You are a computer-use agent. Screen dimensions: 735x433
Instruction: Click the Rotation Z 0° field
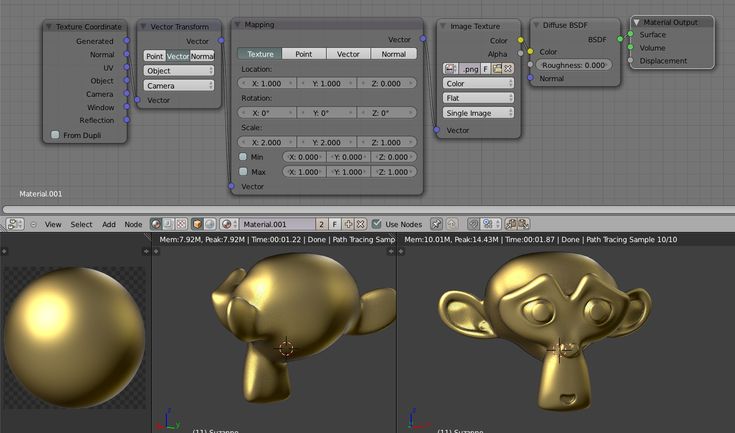click(387, 113)
